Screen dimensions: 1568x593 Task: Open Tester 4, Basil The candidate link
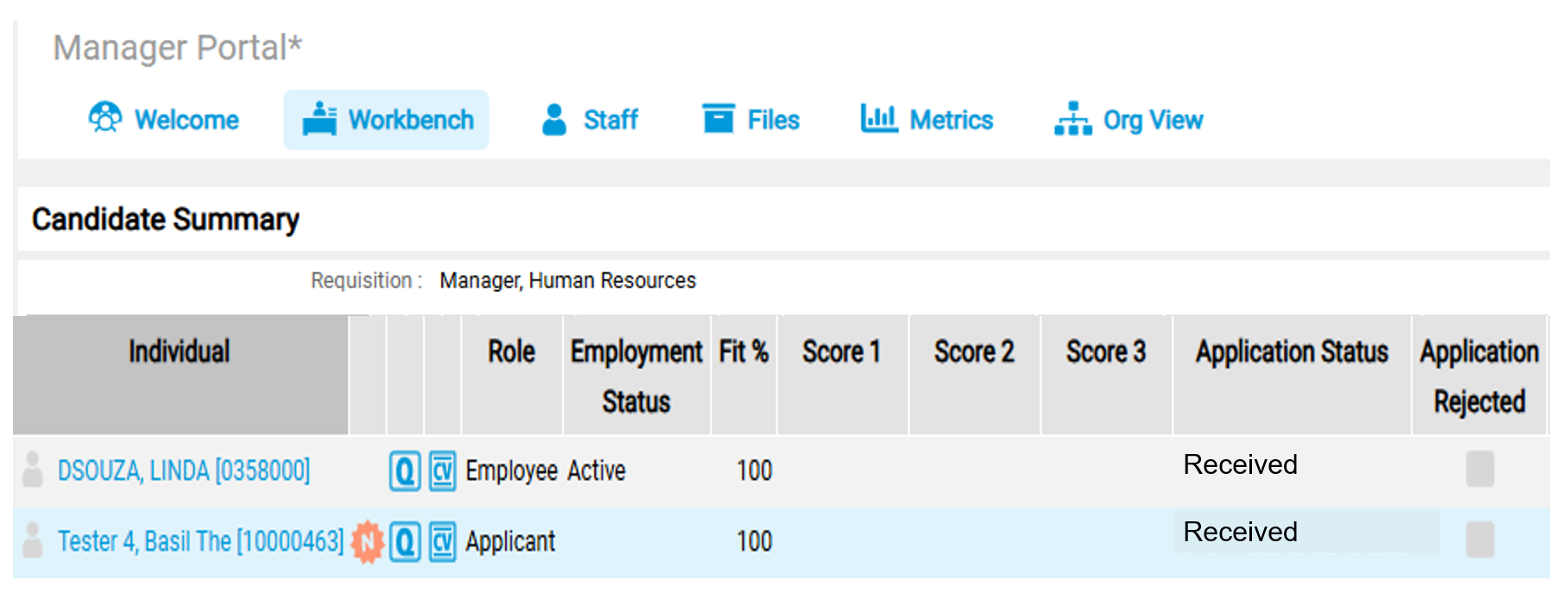(x=200, y=541)
